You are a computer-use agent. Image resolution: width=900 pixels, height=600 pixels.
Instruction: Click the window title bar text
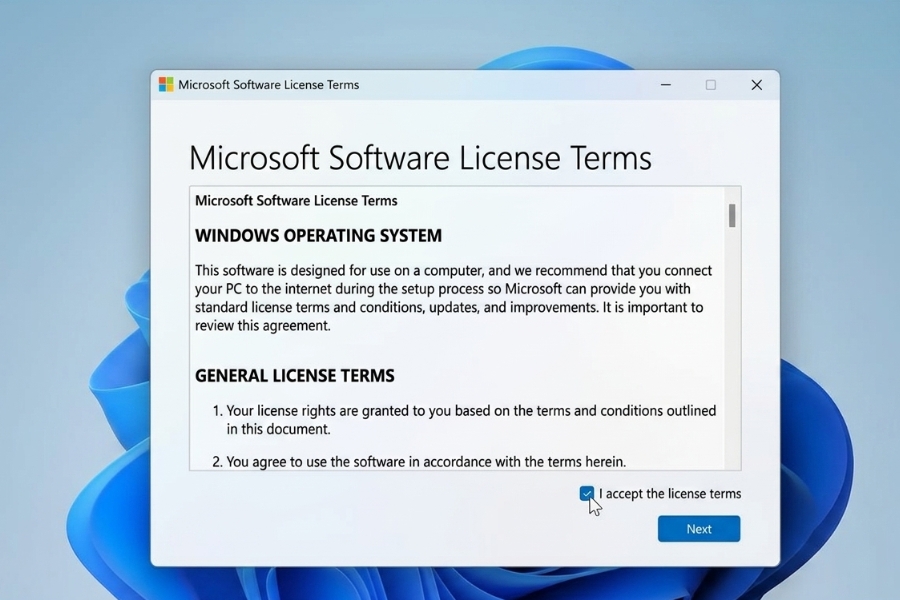pos(269,85)
